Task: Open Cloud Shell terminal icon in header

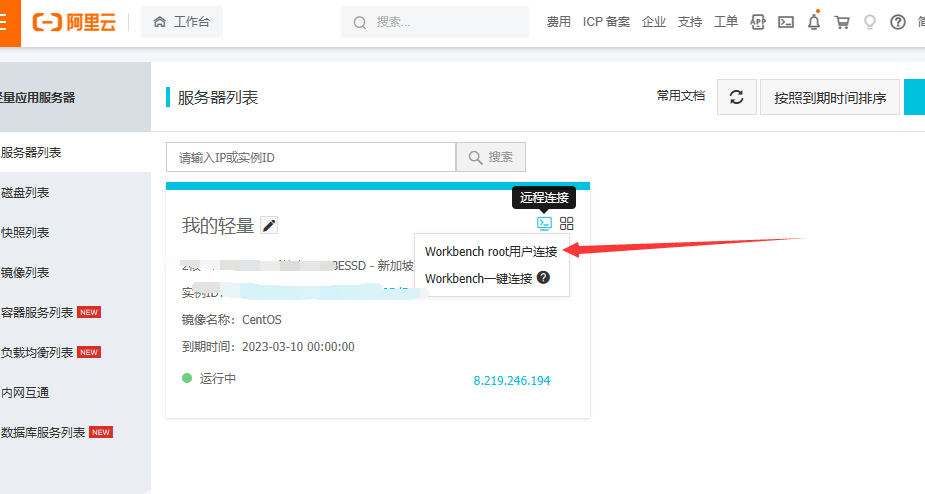Action: (786, 22)
